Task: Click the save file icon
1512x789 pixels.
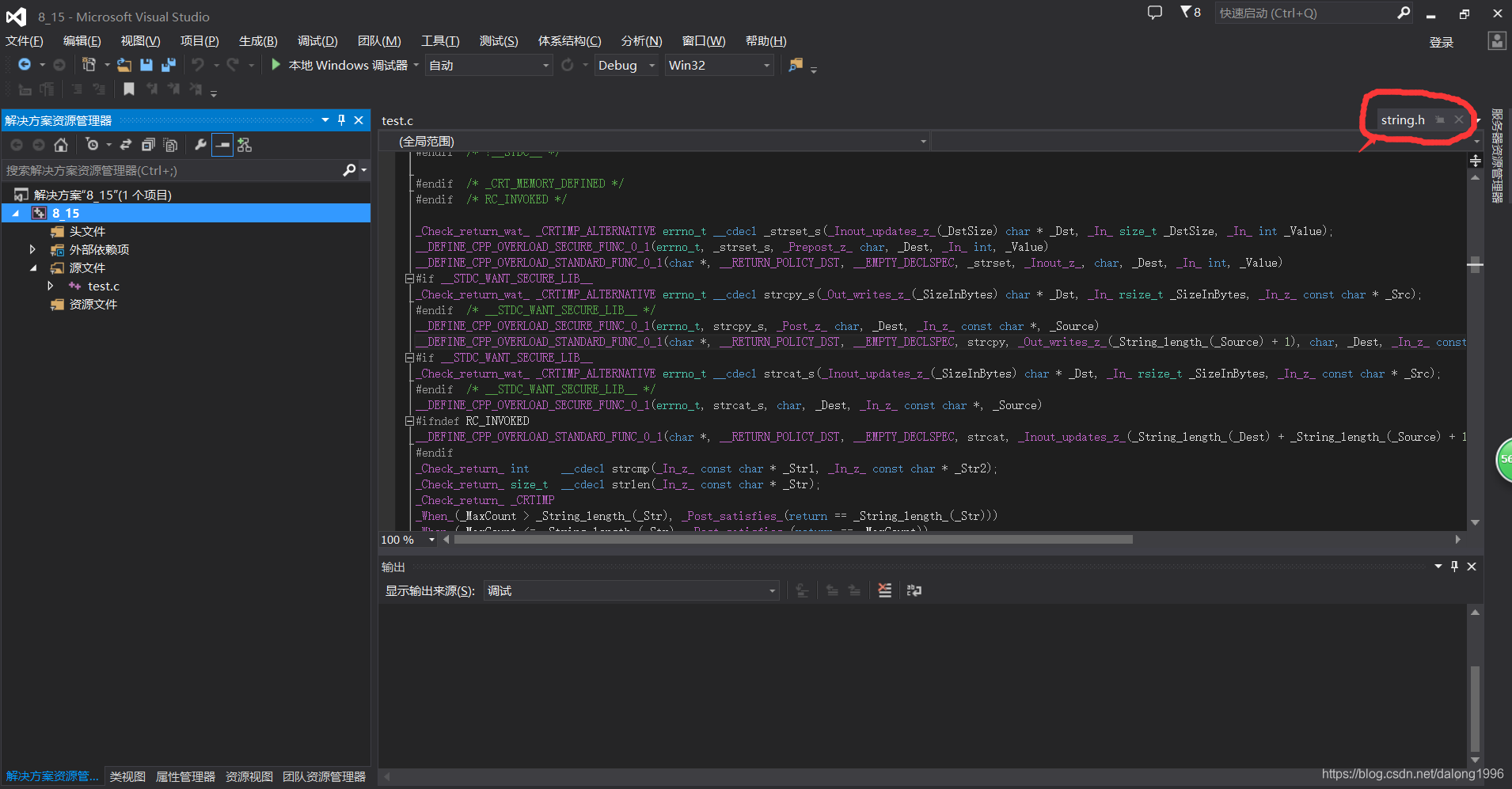Action: pyautogui.click(x=146, y=65)
